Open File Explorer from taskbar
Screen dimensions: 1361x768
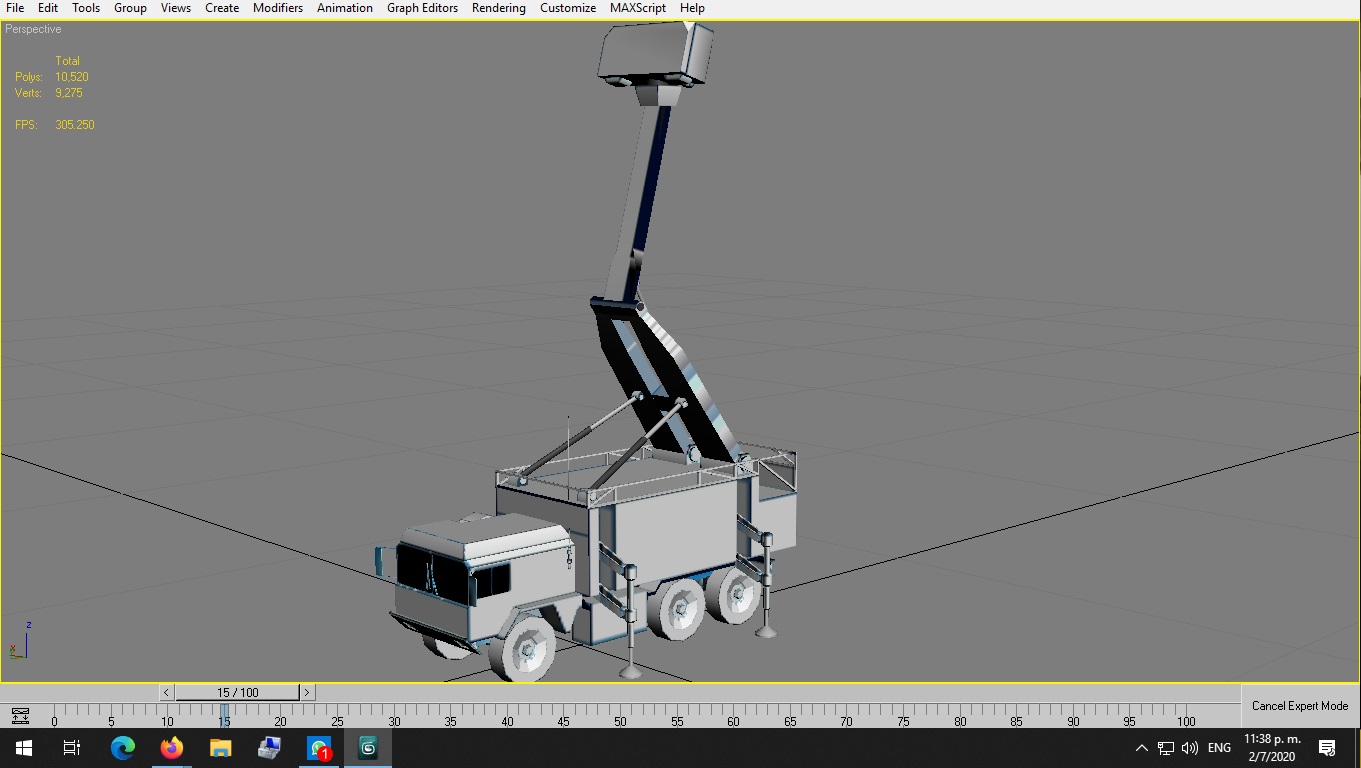[221, 748]
